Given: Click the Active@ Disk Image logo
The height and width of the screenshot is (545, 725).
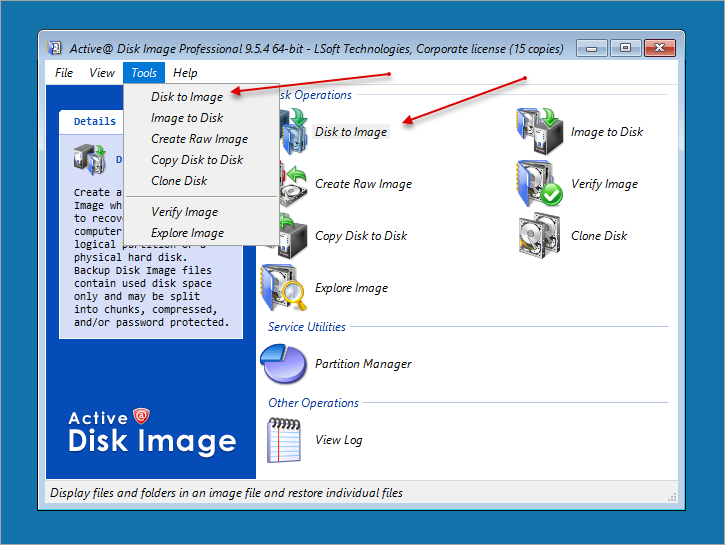Looking at the screenshot, I should tap(152, 431).
